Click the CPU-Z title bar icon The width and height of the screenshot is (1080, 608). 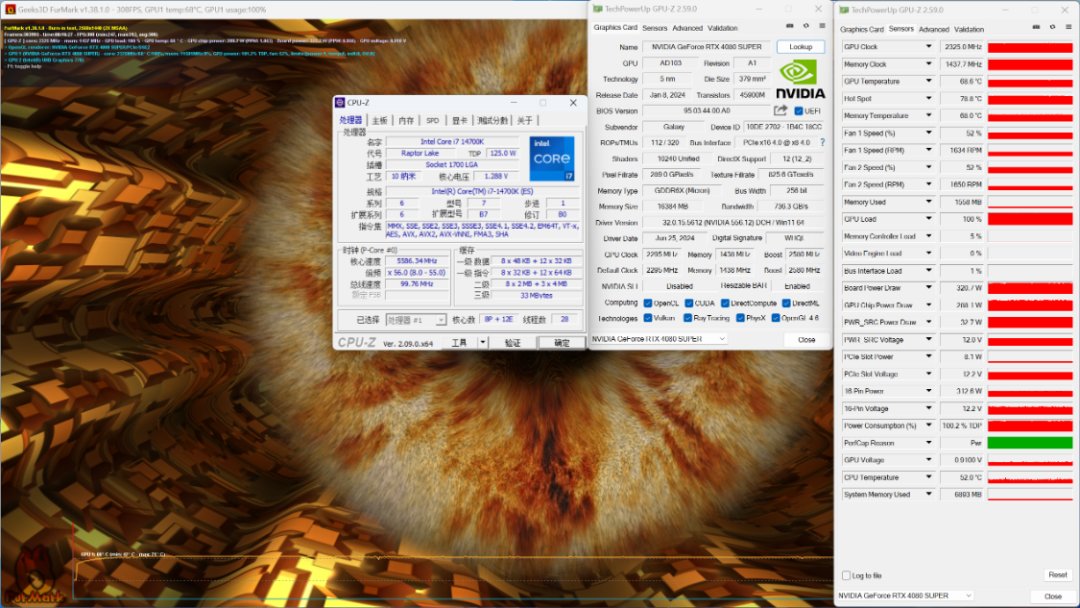[340, 103]
